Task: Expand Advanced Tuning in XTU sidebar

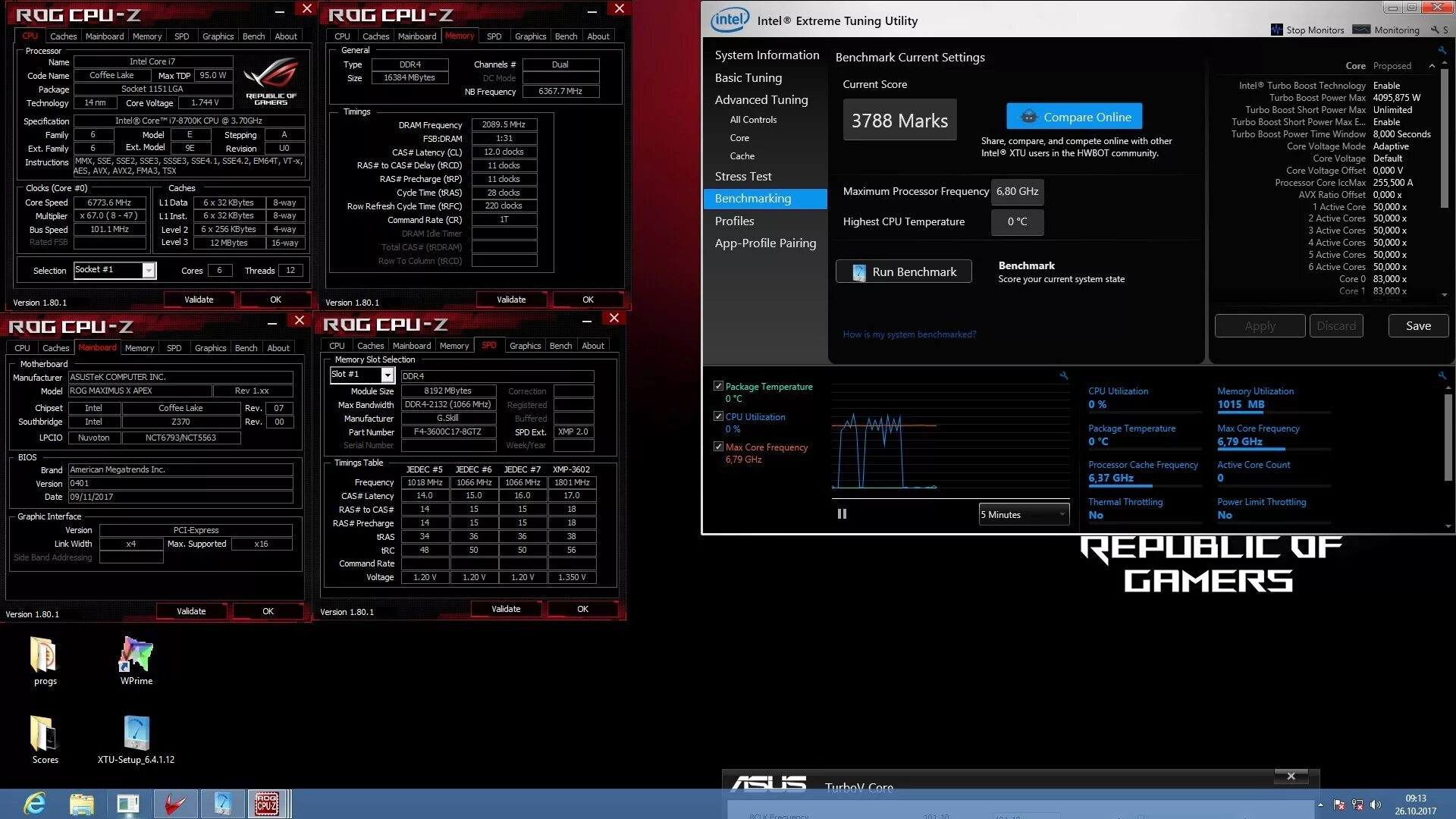Action: point(761,99)
